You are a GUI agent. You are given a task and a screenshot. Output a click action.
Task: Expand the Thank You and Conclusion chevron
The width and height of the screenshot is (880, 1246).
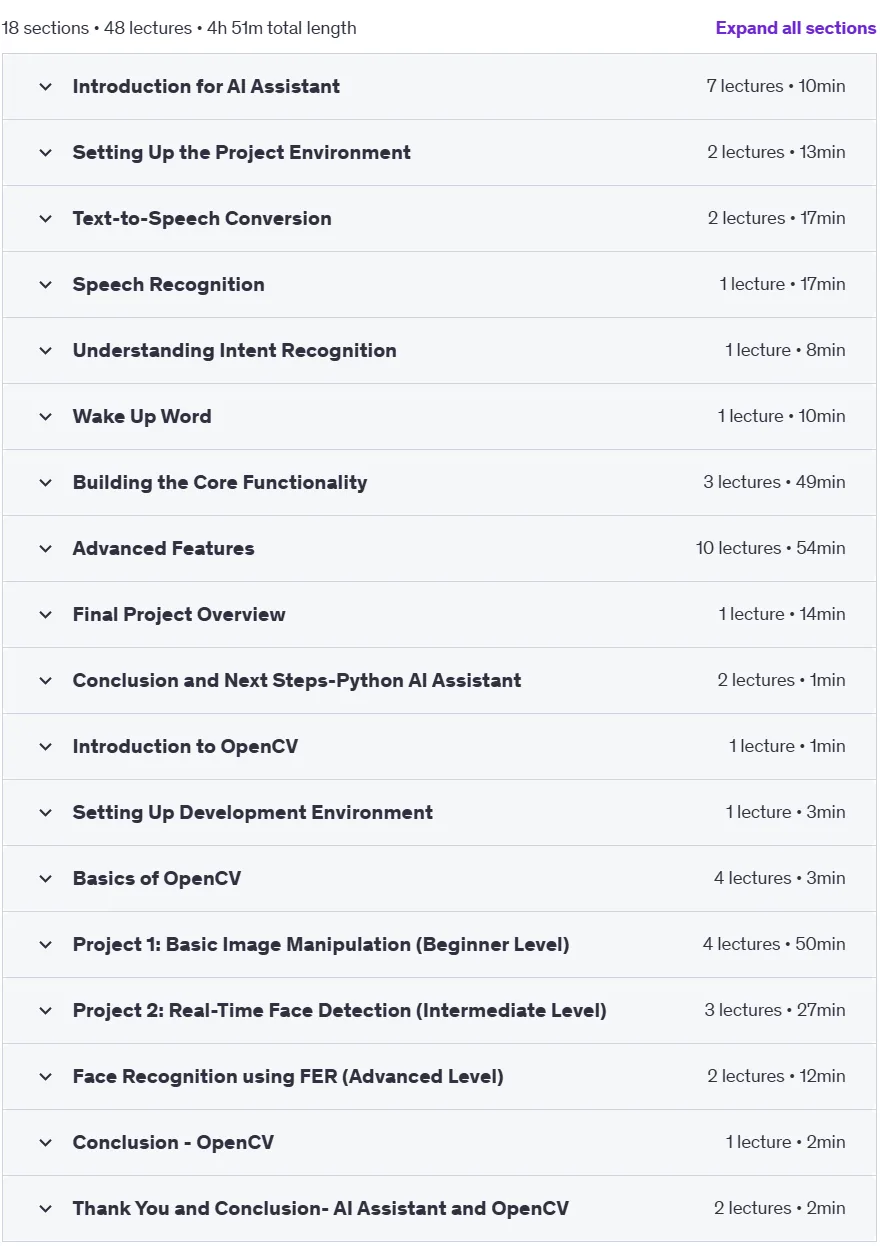[x=45, y=1209]
